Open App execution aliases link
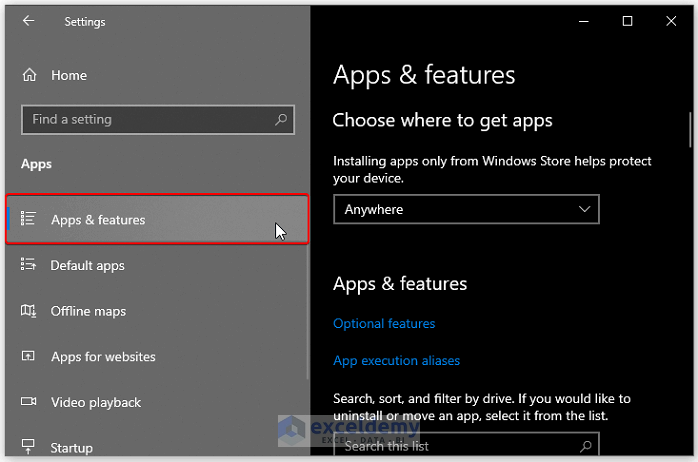The height and width of the screenshot is (462, 698). click(x=396, y=361)
